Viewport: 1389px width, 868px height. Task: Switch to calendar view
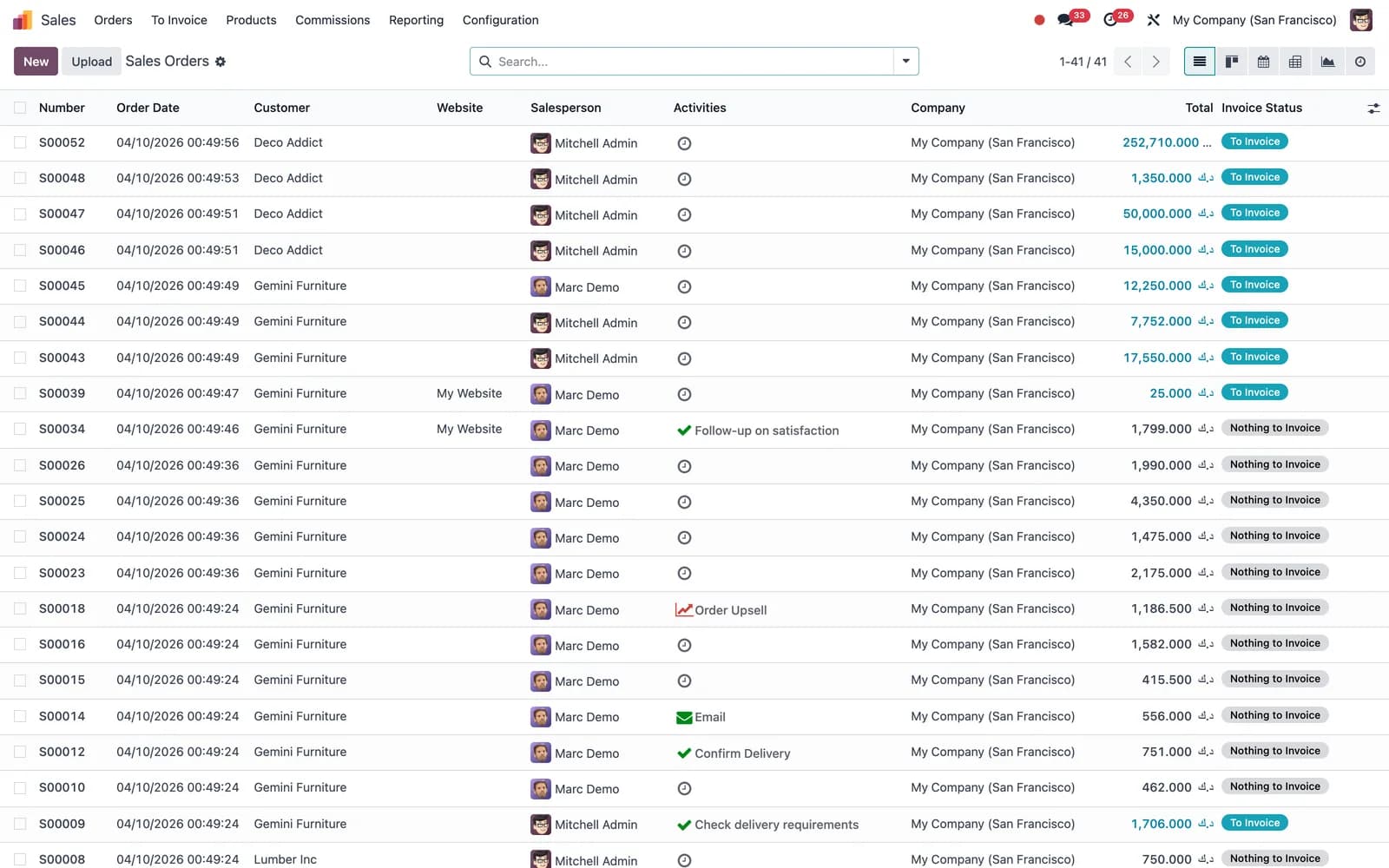(x=1263, y=62)
